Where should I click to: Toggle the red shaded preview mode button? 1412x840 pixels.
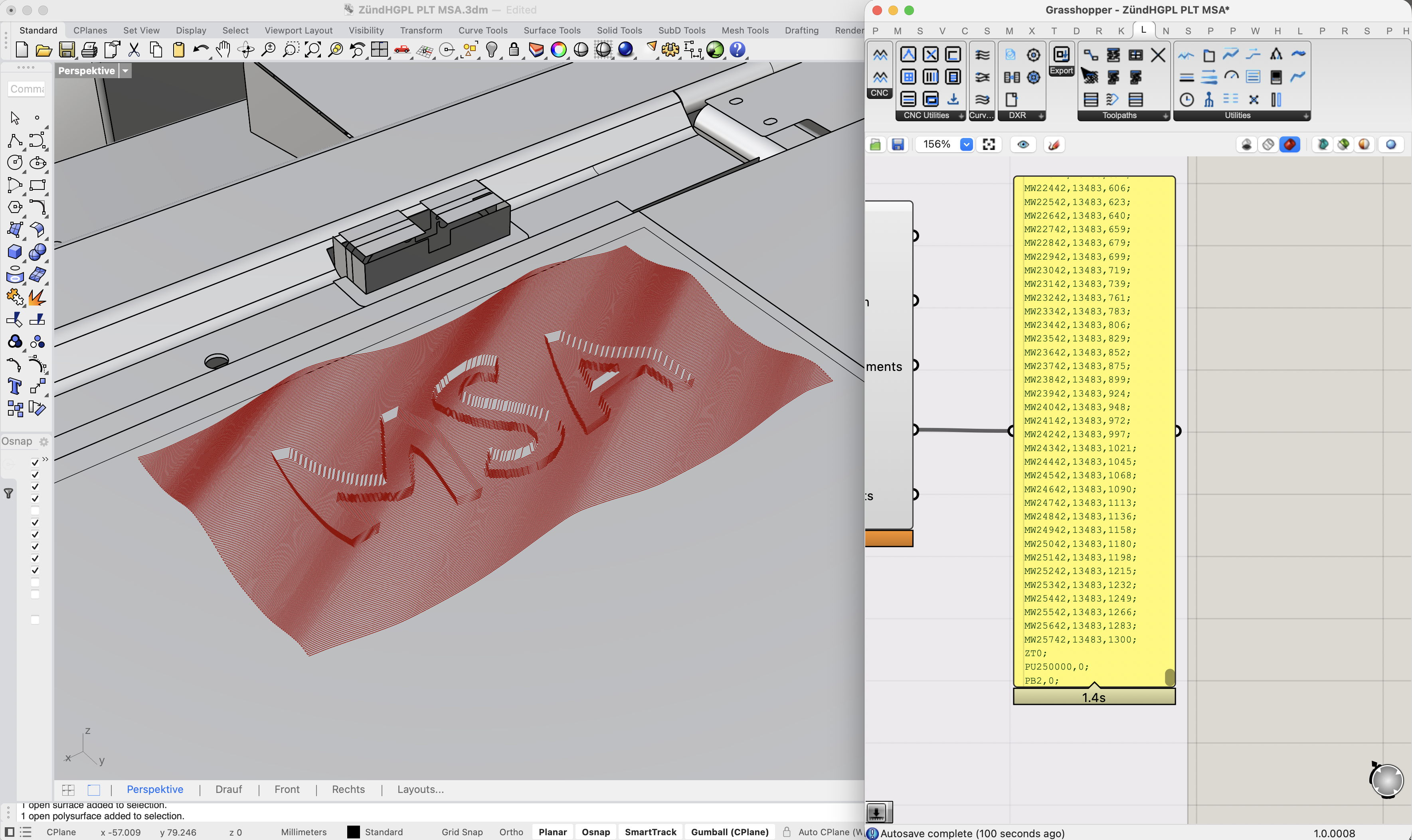coord(1289,145)
